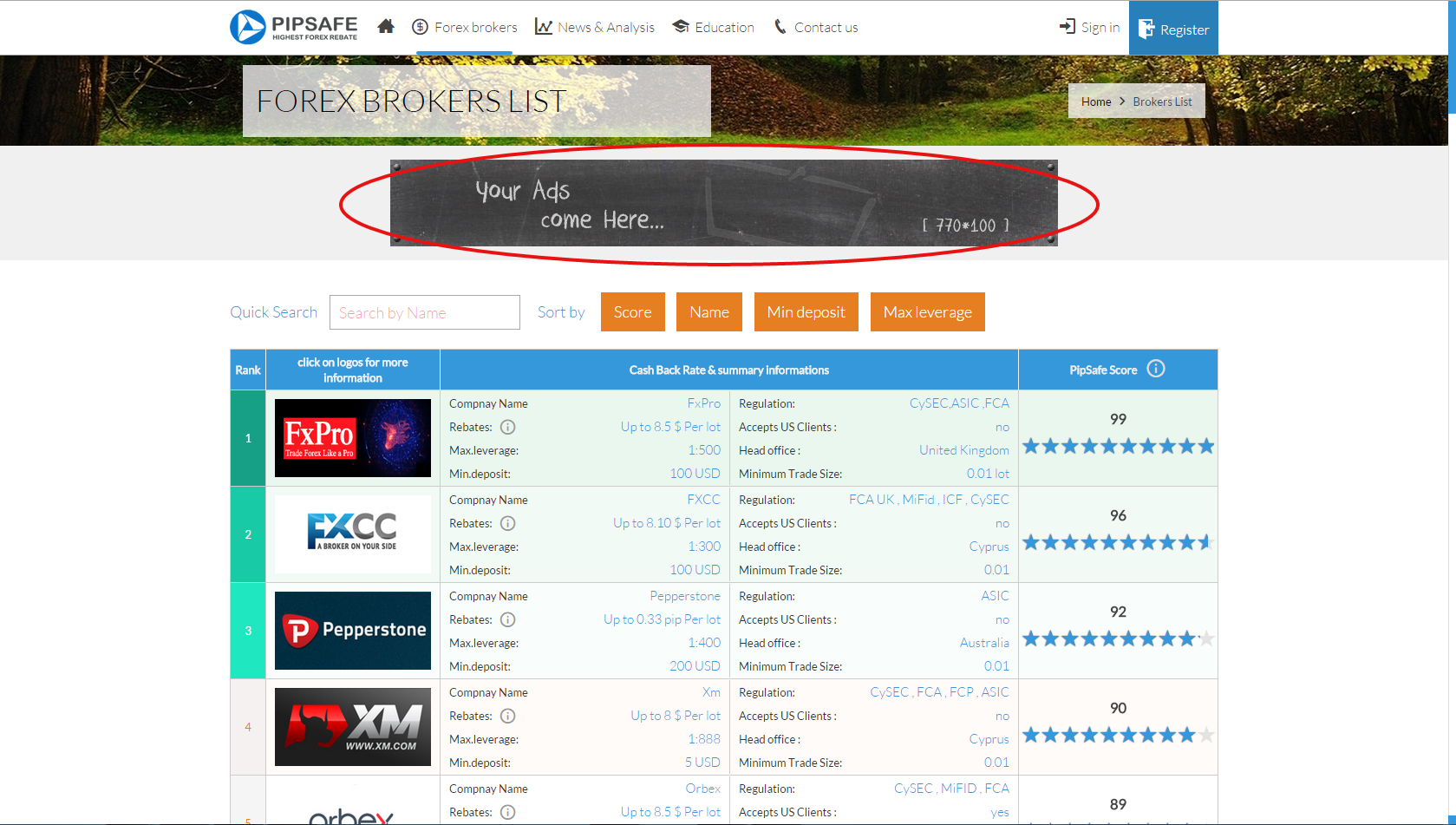Open the Contact us page
The height and width of the screenshot is (825, 1456).
click(x=816, y=27)
